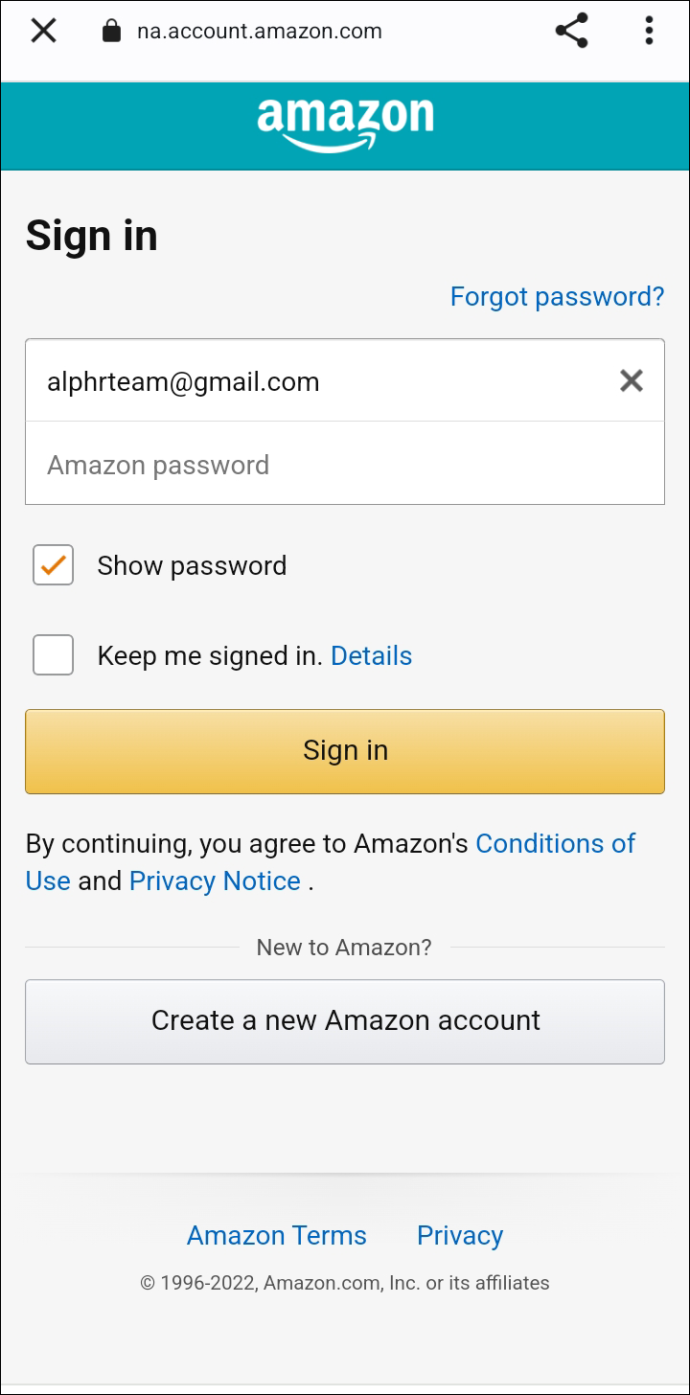
Task: Tap Create a new Amazon account button
Action: pyautogui.click(x=345, y=1021)
